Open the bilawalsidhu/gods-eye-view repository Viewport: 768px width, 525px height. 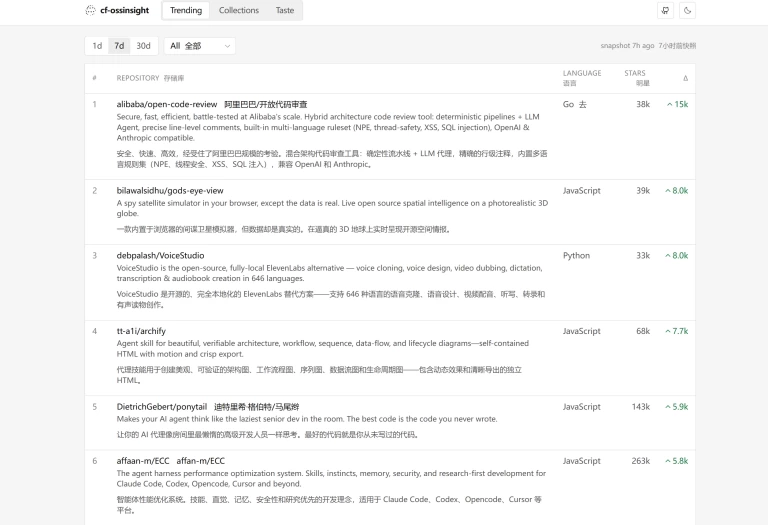pyautogui.click(x=170, y=191)
